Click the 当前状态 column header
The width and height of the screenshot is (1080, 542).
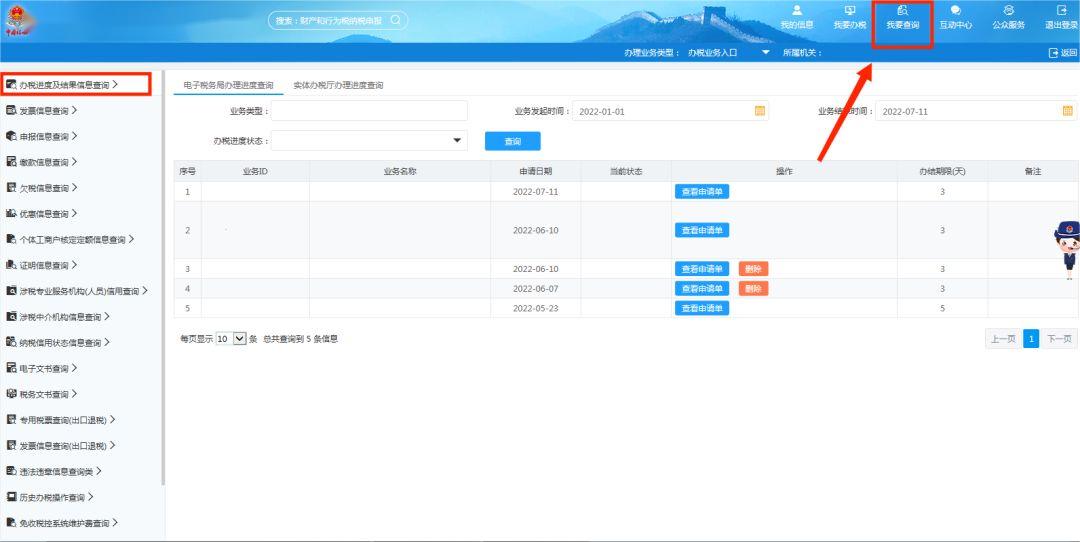(625, 171)
